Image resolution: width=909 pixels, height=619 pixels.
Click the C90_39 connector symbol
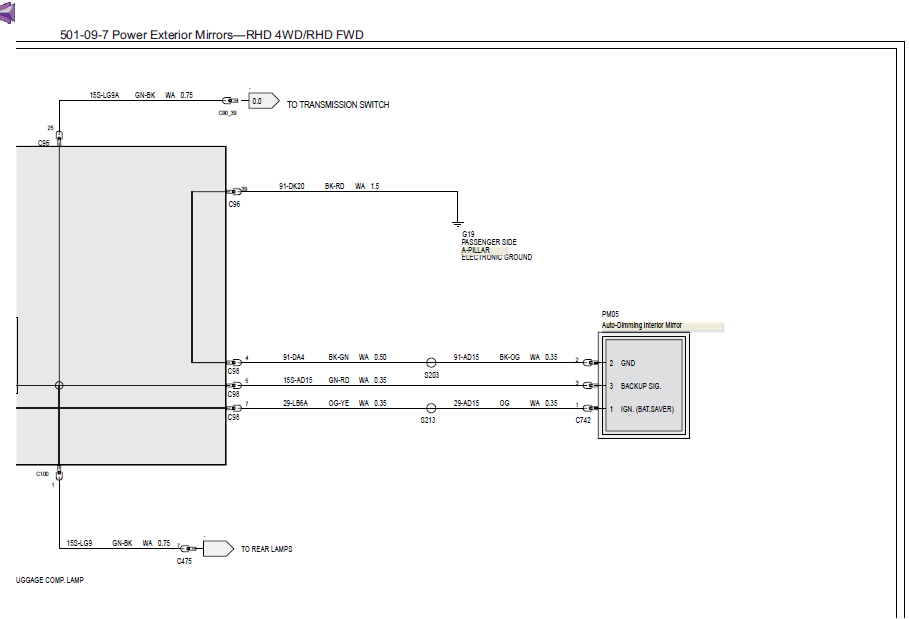pos(230,101)
